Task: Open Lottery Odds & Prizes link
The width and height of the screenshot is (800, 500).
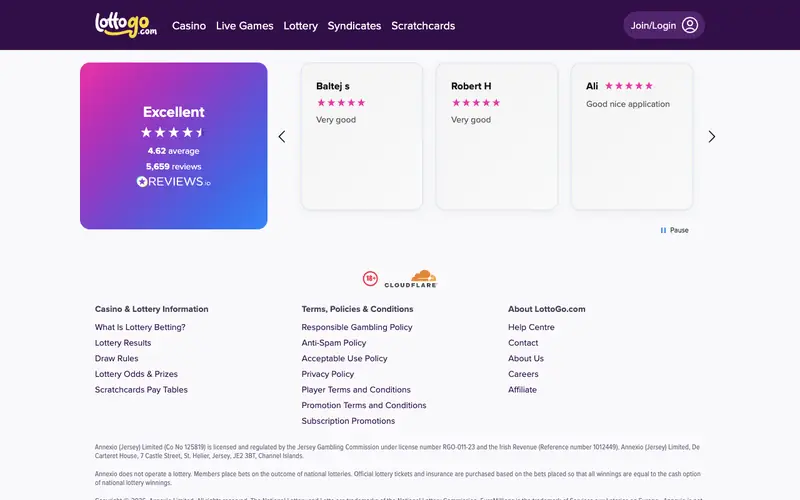Action: (136, 374)
